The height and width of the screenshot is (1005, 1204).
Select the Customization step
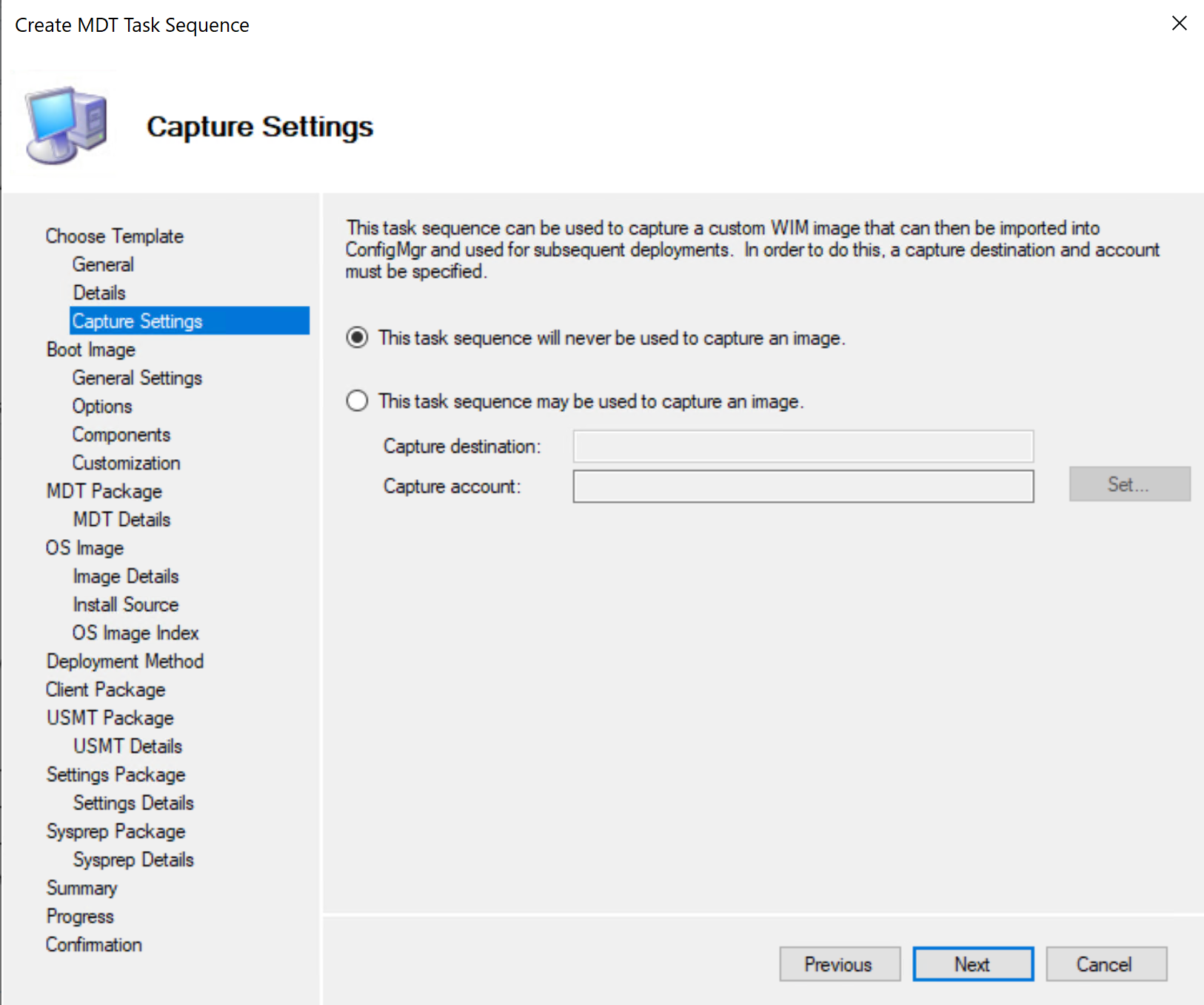click(126, 463)
